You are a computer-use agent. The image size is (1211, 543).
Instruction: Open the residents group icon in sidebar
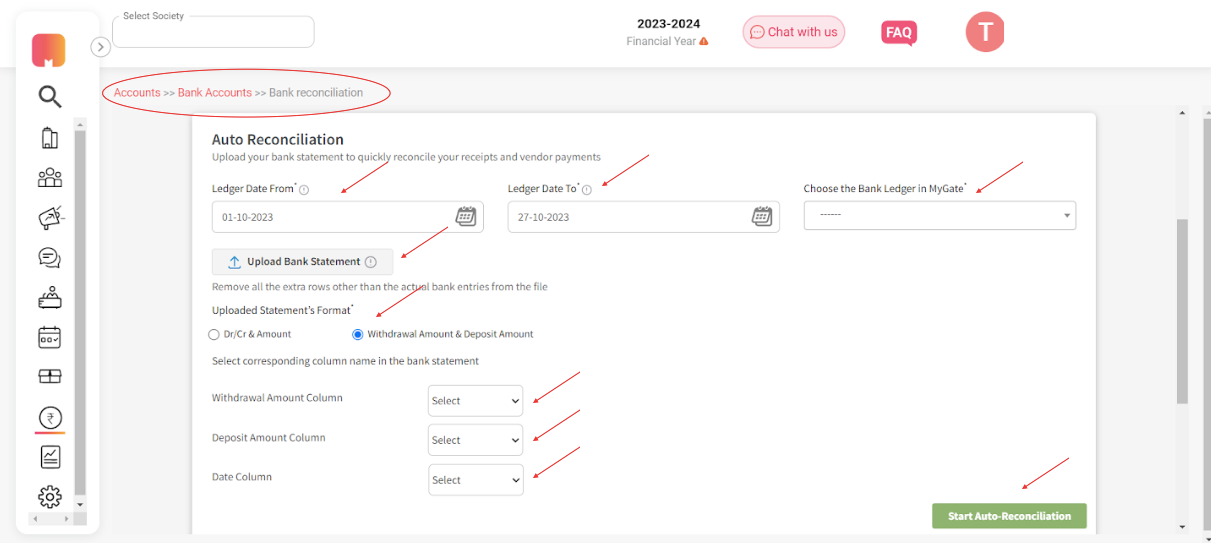[x=50, y=178]
